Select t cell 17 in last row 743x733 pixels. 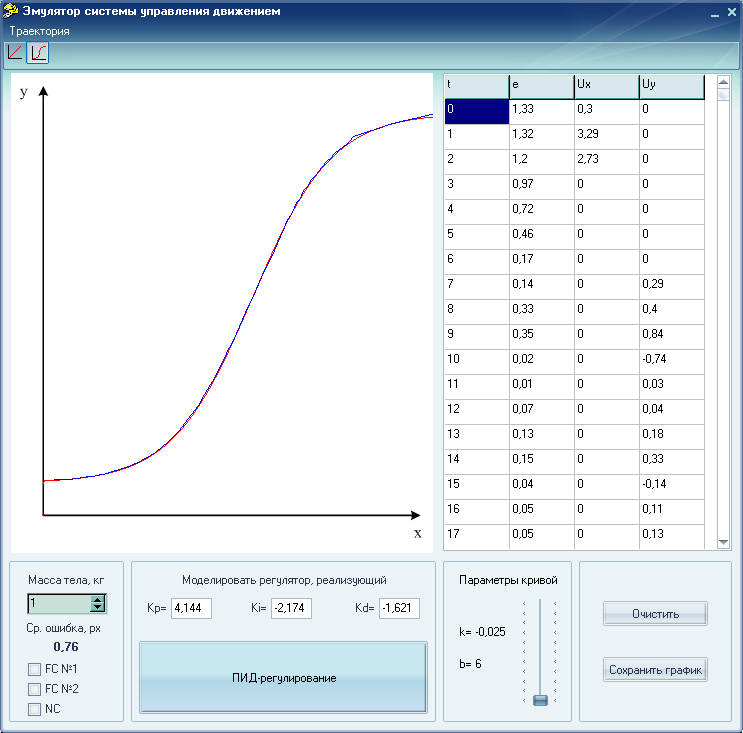(477, 536)
